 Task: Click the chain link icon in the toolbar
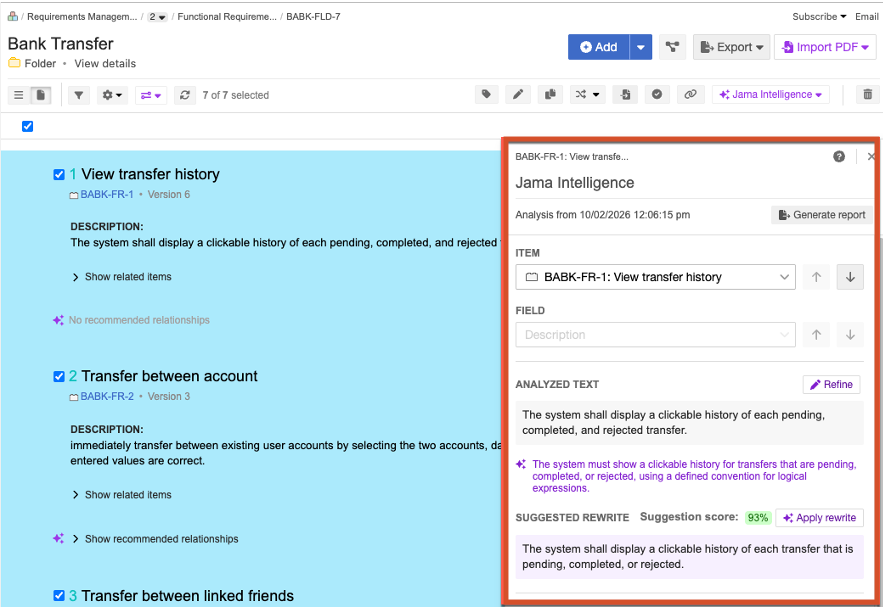(x=690, y=95)
